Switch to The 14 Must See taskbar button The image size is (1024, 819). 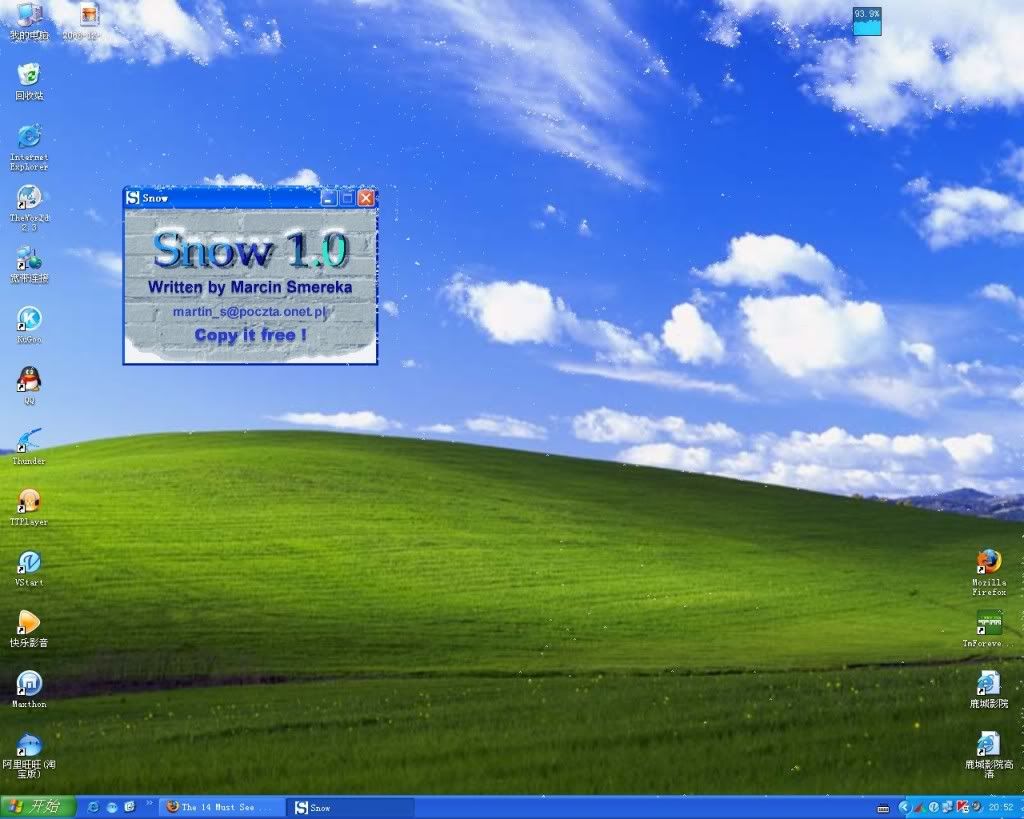[x=222, y=807]
